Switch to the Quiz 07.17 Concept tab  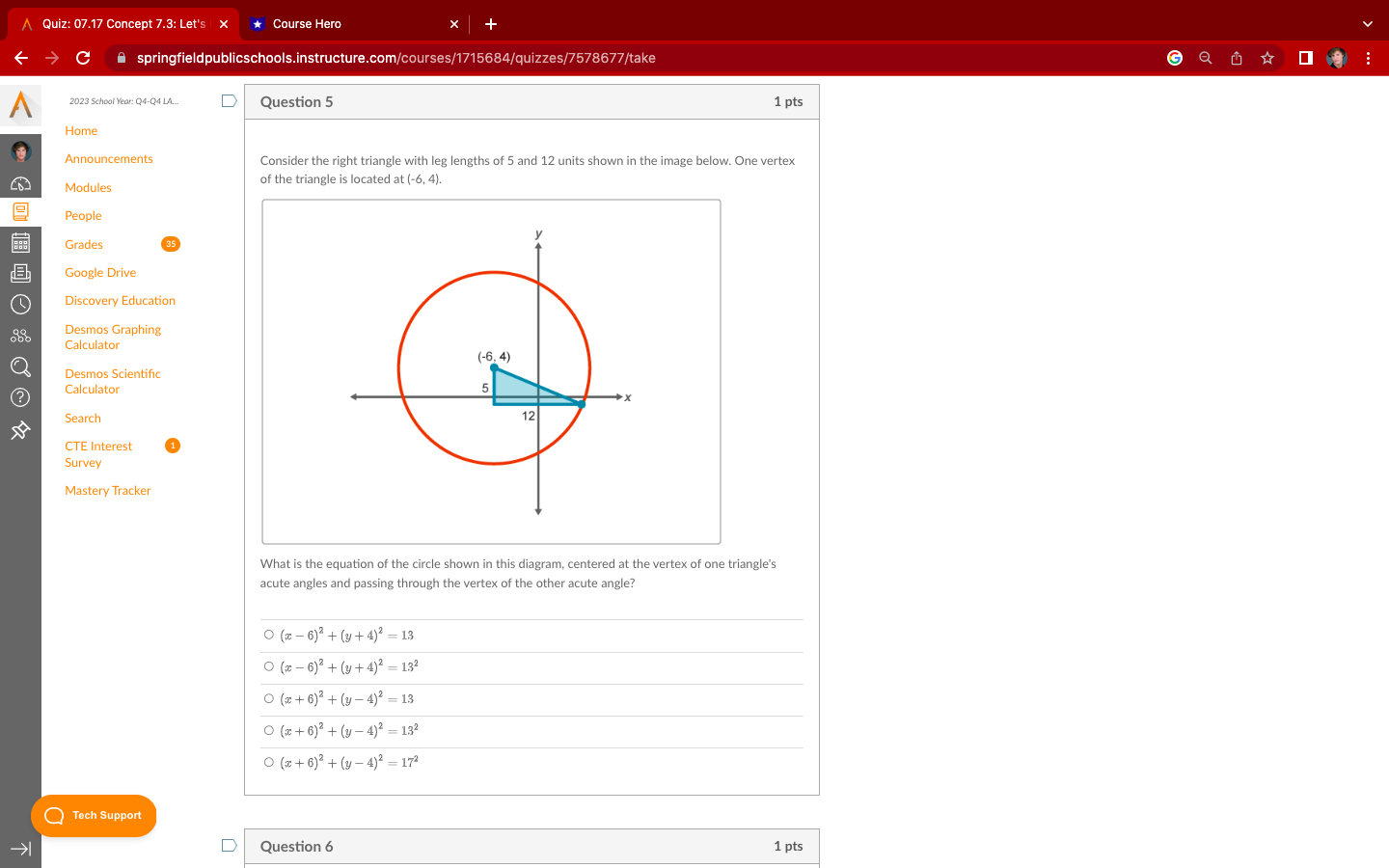click(x=123, y=24)
